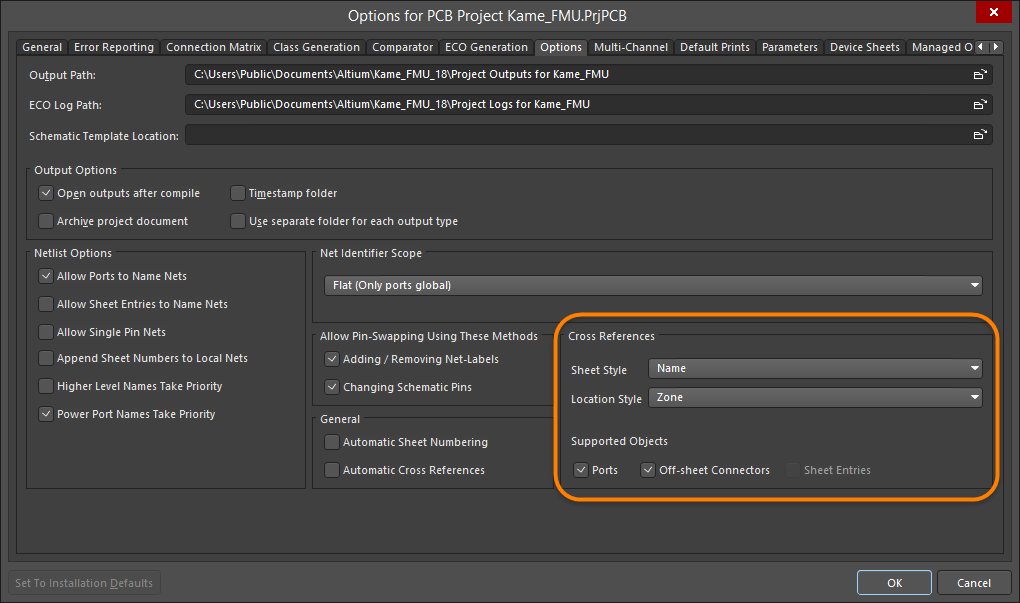Image resolution: width=1020 pixels, height=603 pixels.
Task: Click browse folder icon for Output Path
Action: [981, 75]
